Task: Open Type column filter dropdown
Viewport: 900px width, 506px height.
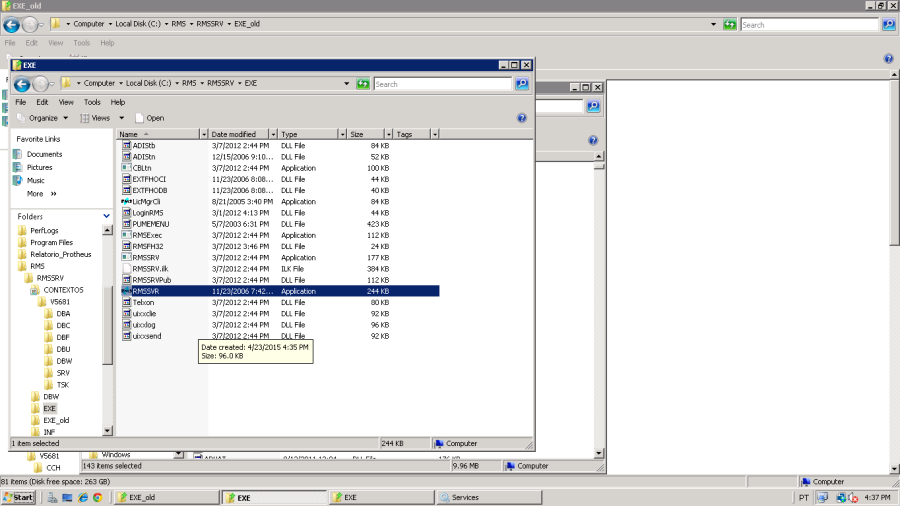Action: pyautogui.click(x=343, y=134)
